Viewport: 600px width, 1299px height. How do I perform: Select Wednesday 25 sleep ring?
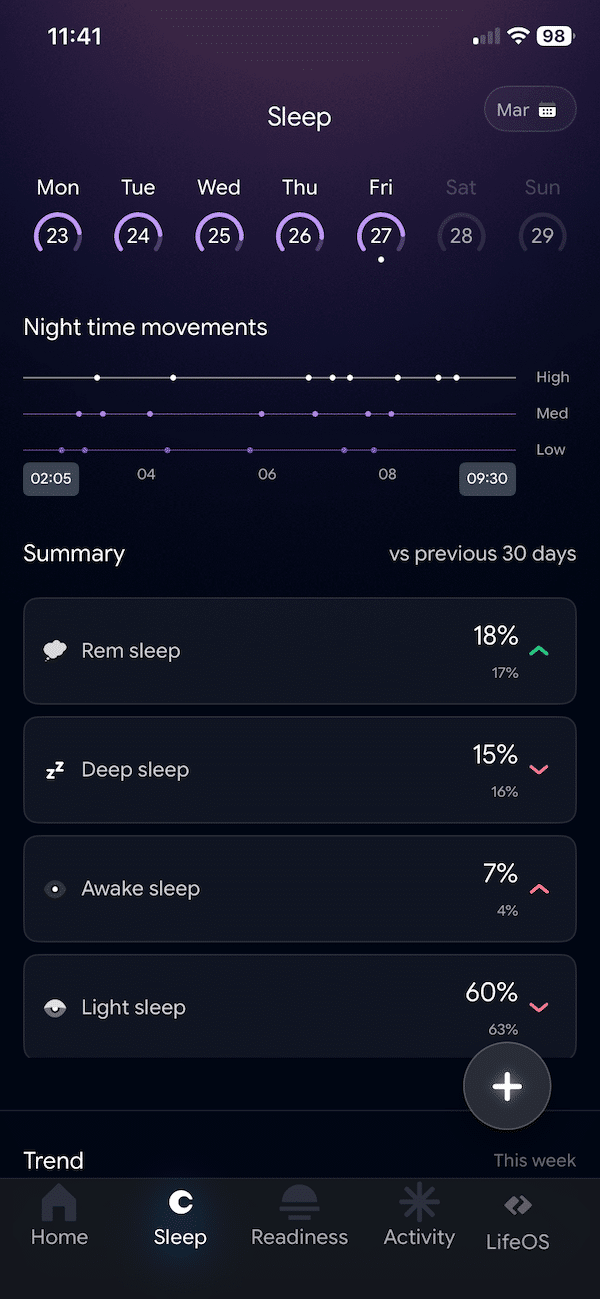(219, 236)
